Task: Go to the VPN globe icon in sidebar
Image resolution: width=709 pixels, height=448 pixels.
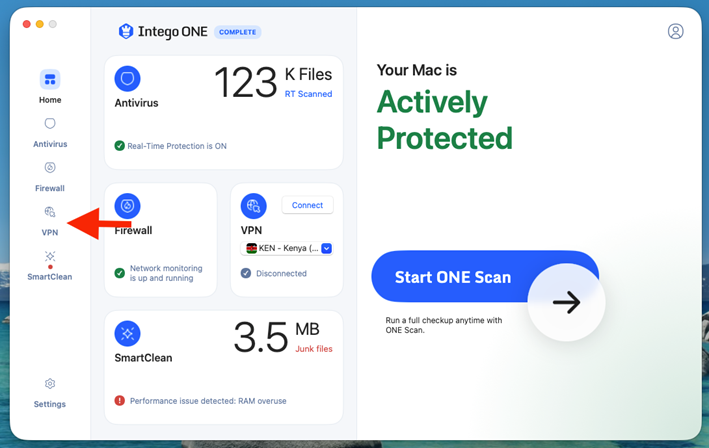Action: [x=50, y=212]
